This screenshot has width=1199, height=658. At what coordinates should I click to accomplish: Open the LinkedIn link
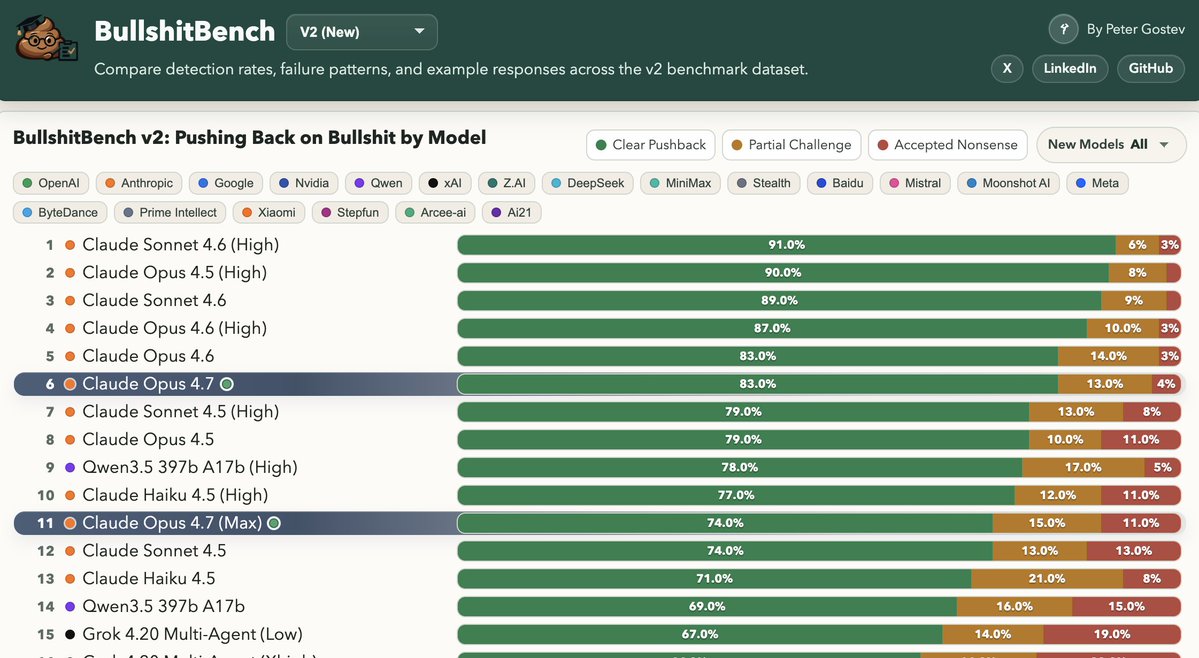click(1069, 68)
